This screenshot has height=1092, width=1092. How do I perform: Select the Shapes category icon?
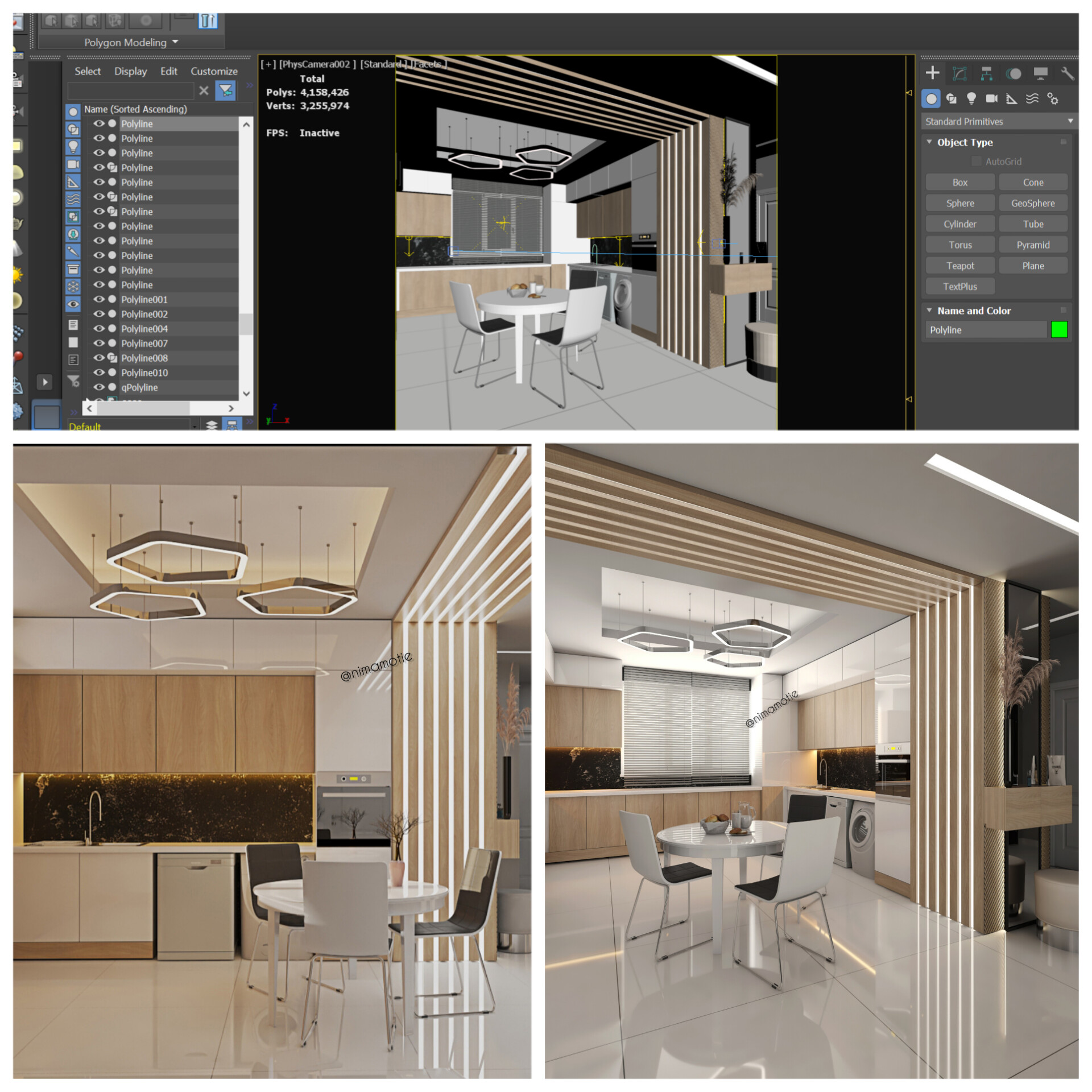pyautogui.click(x=951, y=99)
